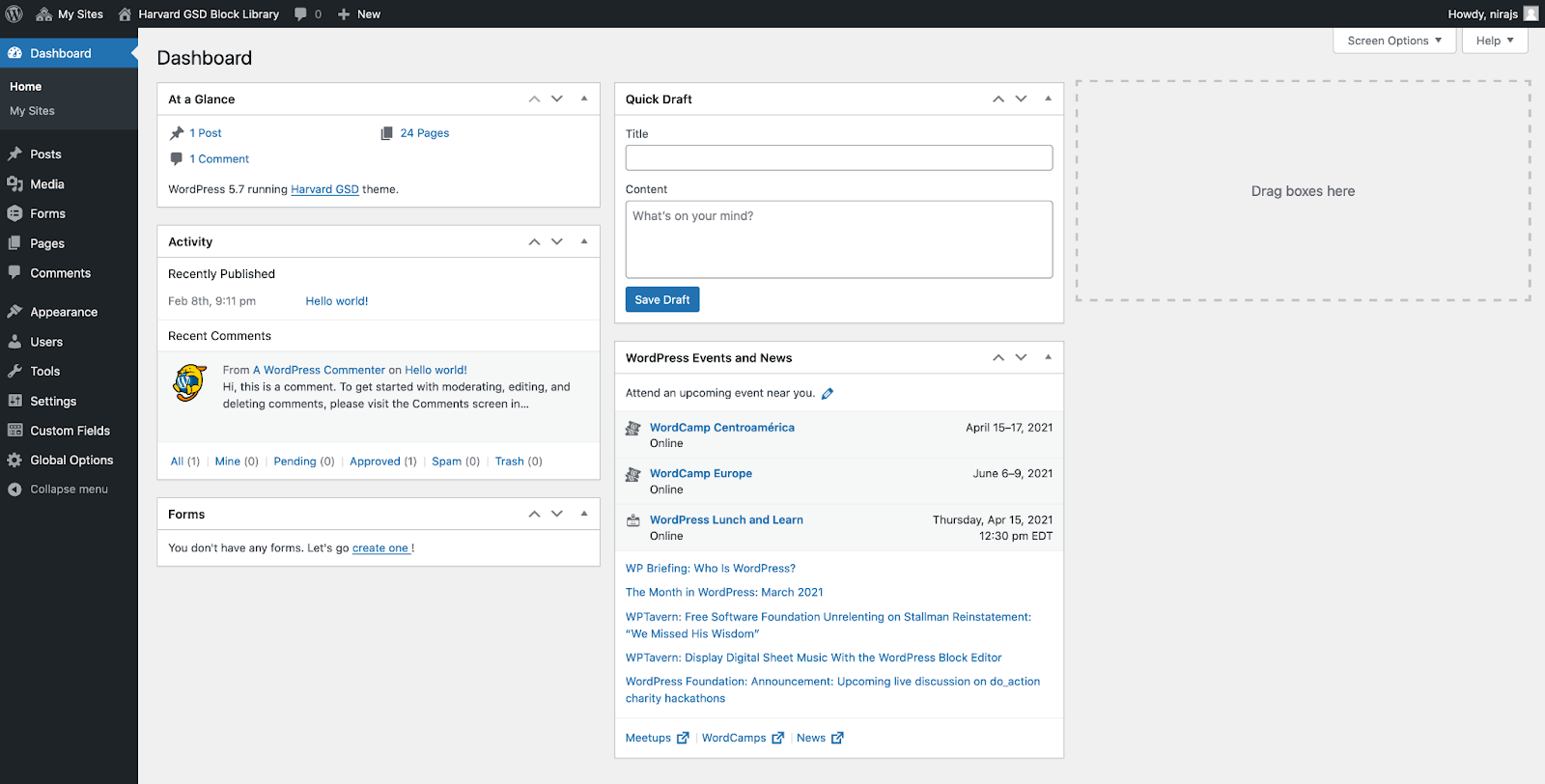
Task: Open the WordCamp Europe event link
Action: pos(700,473)
